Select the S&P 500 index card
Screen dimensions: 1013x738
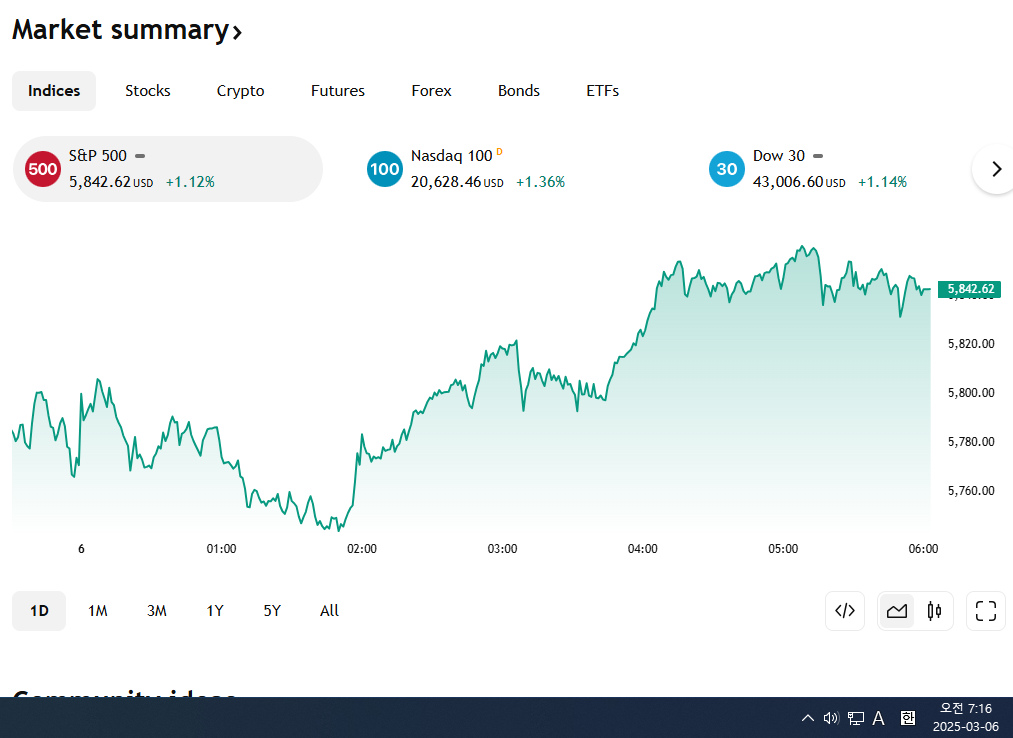168,169
